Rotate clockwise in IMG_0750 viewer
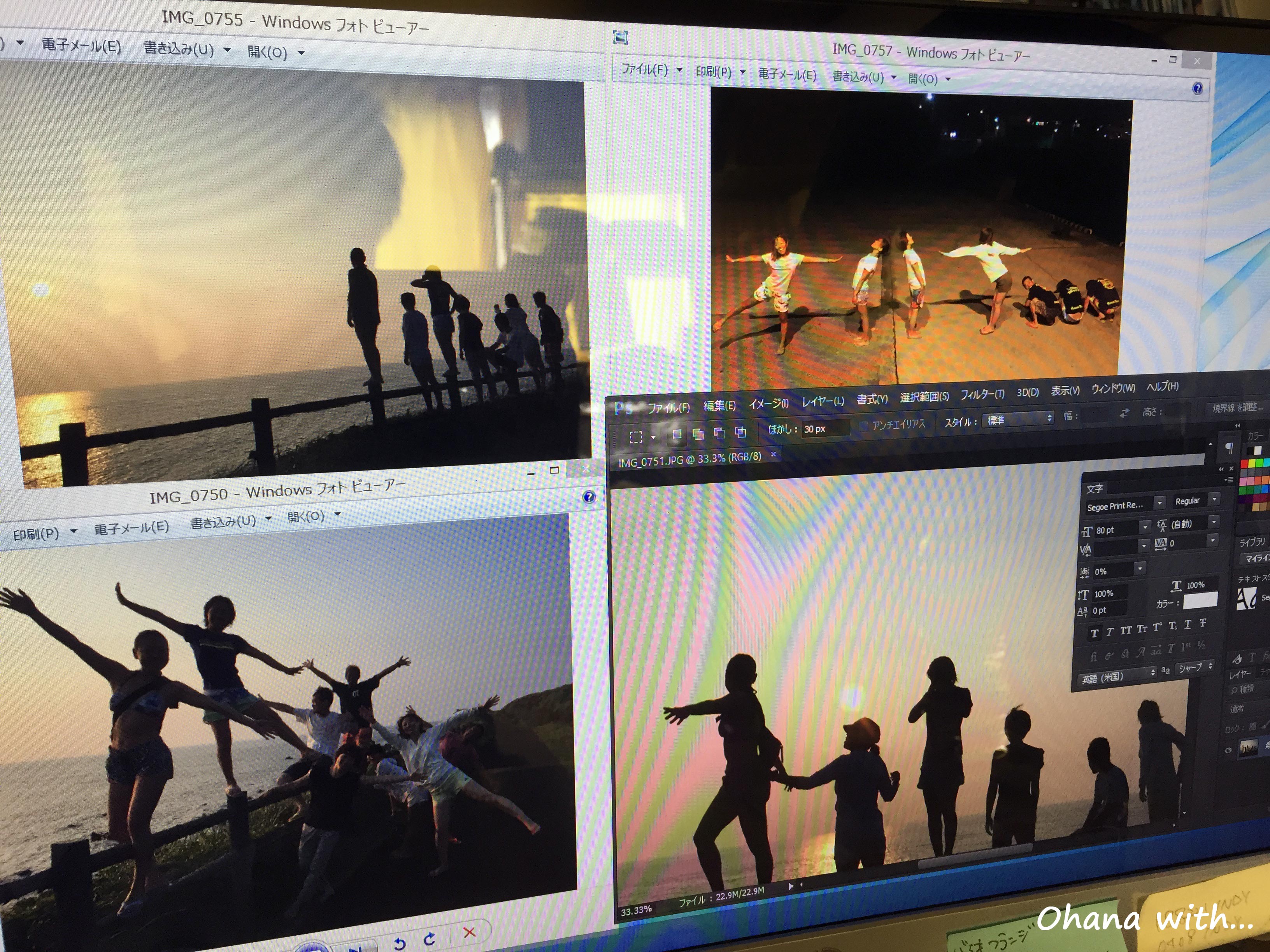This screenshot has width=1270, height=952. coord(430,939)
